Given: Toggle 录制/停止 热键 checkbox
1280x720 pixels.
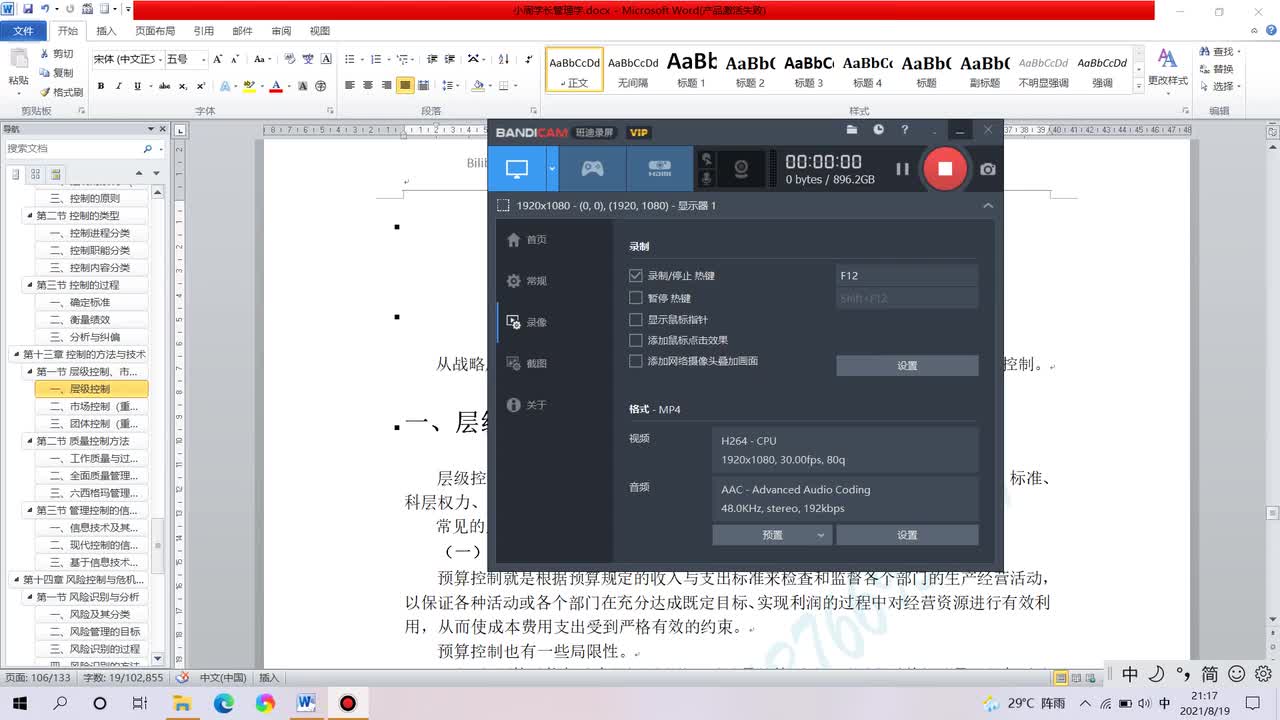Looking at the screenshot, I should [635, 276].
